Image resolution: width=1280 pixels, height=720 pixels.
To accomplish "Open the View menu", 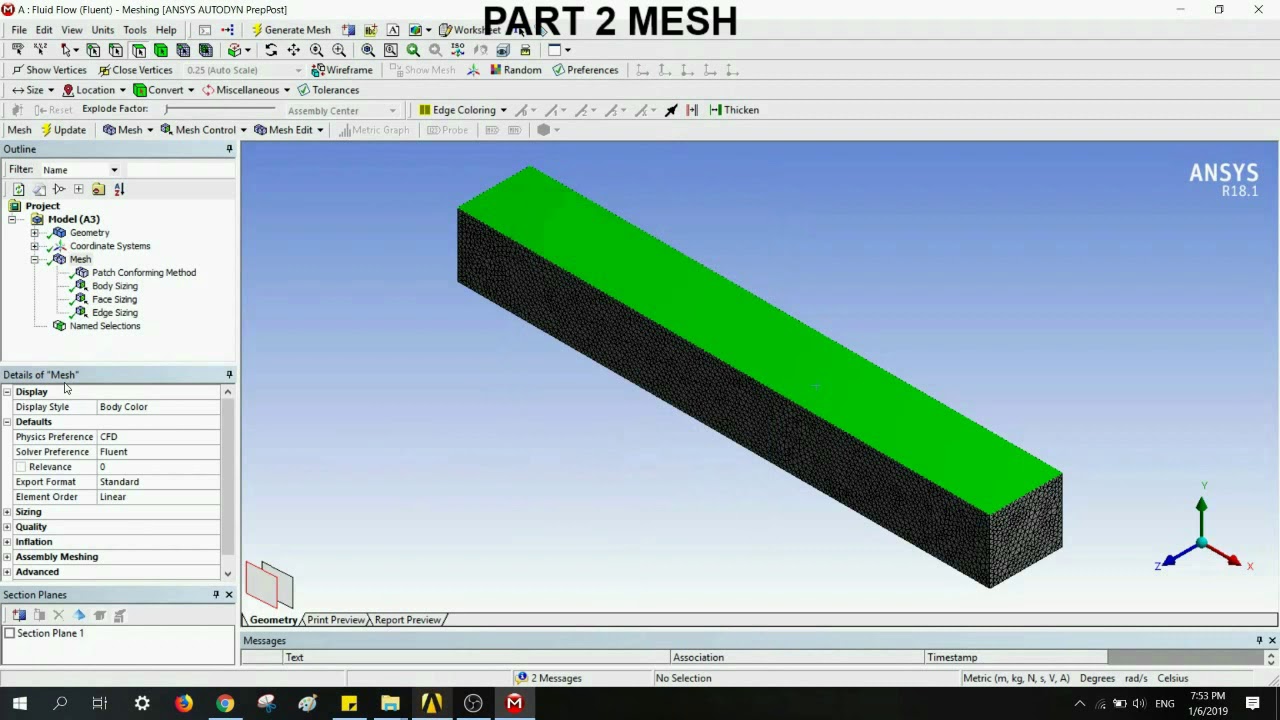I will coord(71,30).
